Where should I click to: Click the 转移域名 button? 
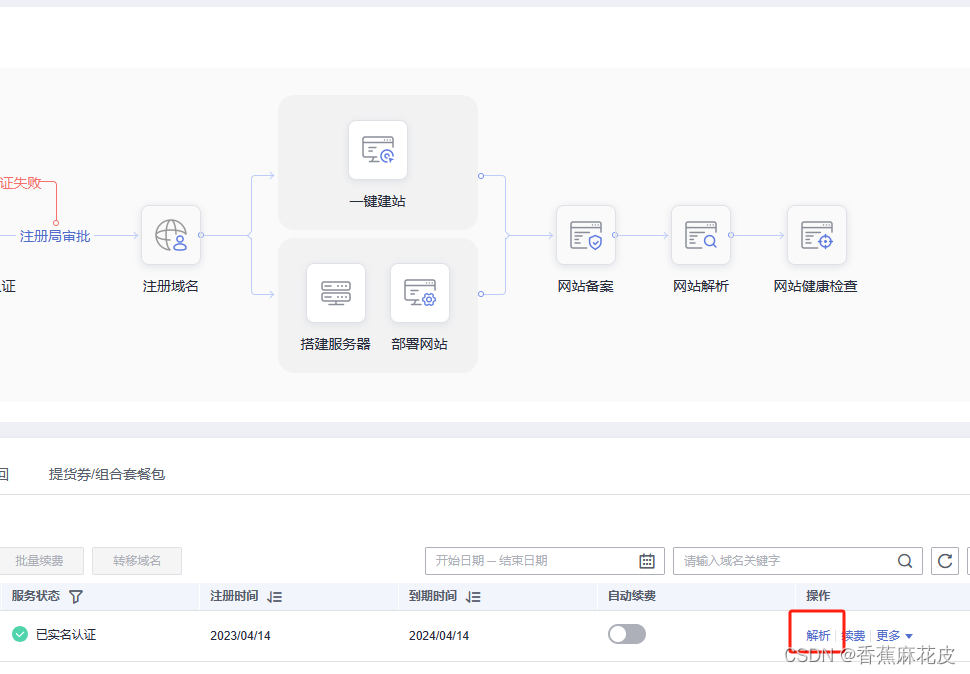coord(137,561)
